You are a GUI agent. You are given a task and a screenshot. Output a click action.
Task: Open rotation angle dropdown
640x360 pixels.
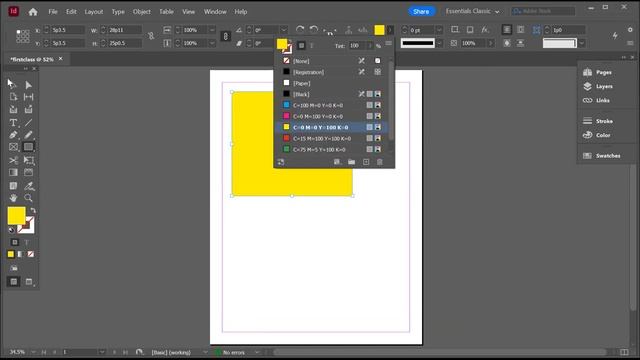coord(283,30)
